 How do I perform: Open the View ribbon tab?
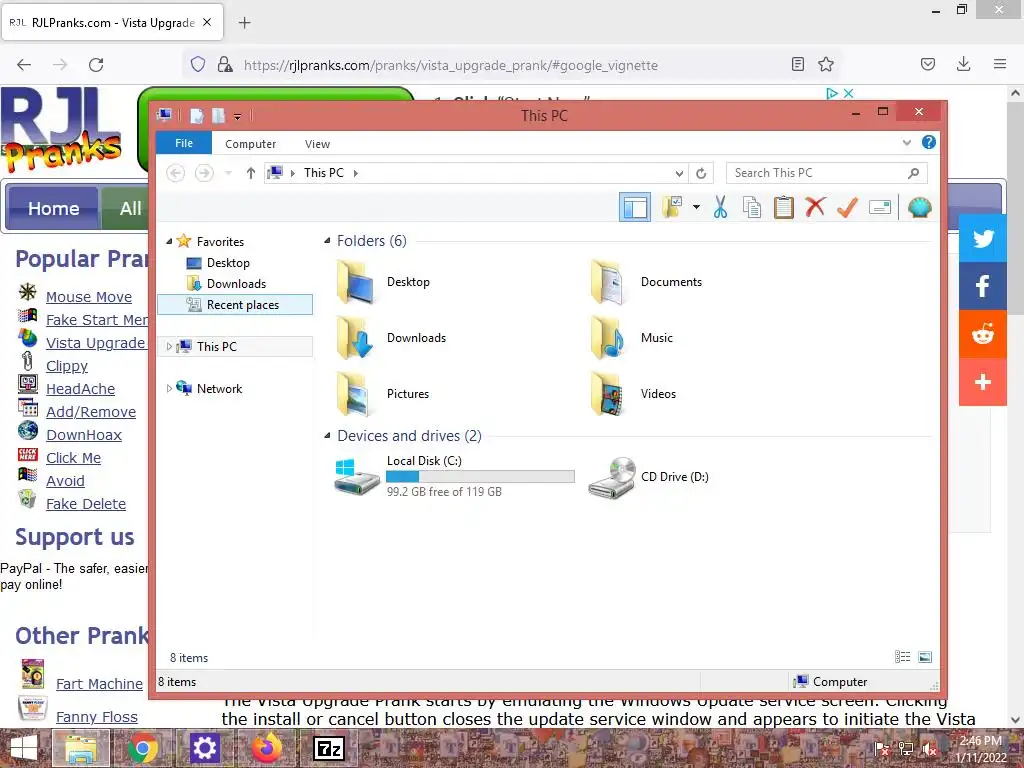pyautogui.click(x=317, y=144)
